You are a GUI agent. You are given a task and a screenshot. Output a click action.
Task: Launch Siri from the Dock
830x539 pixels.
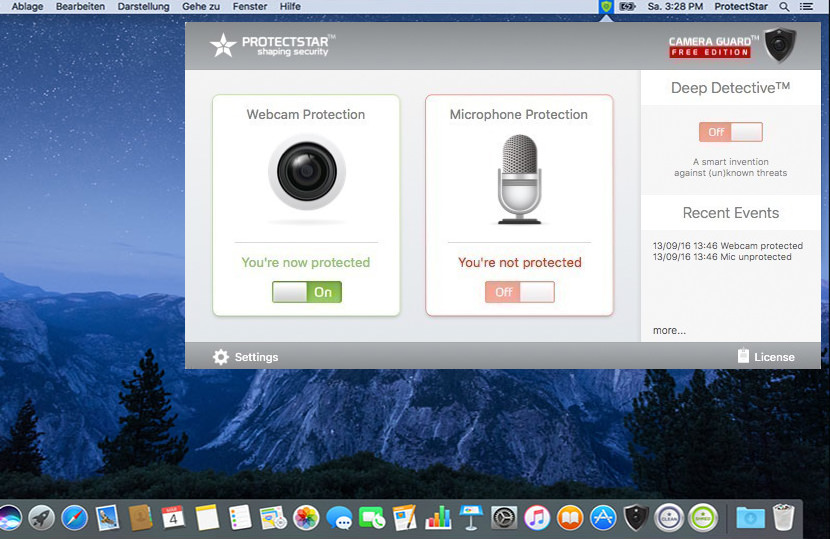(9, 518)
